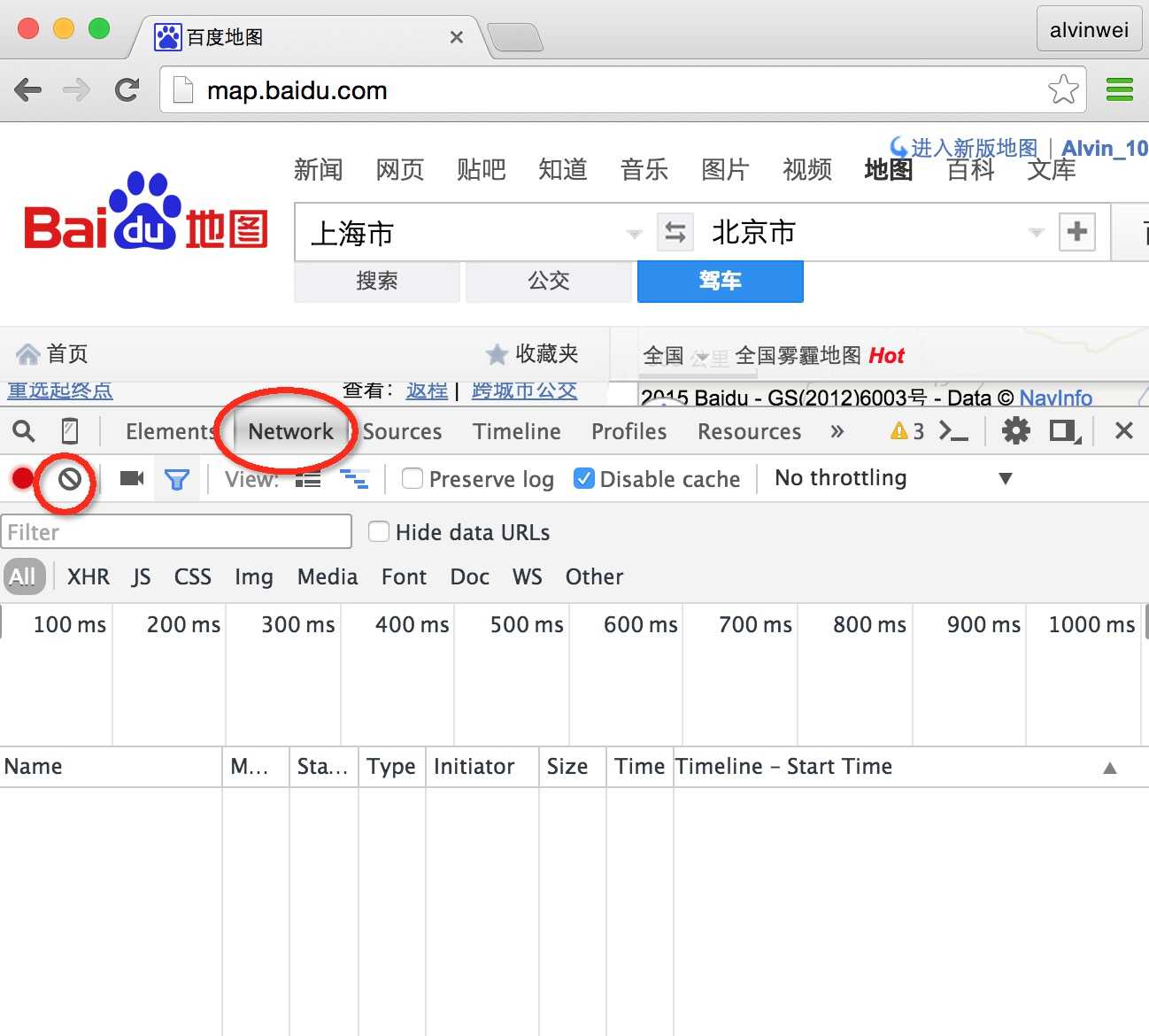The image size is (1149, 1036).
Task: Open the 新闻 news link
Action: tap(318, 169)
